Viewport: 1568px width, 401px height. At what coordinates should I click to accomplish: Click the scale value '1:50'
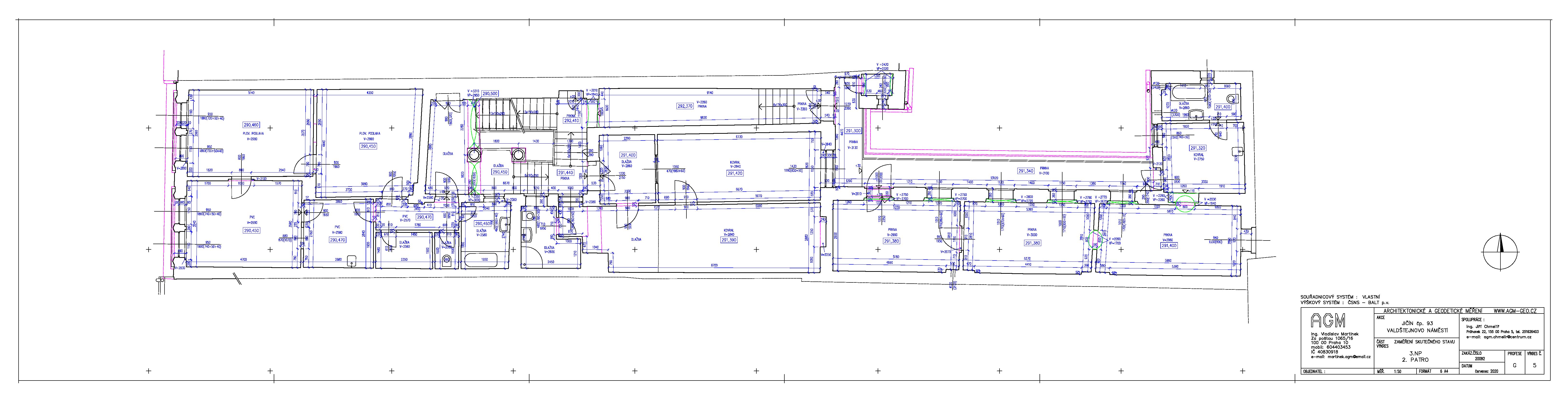tap(1397, 372)
